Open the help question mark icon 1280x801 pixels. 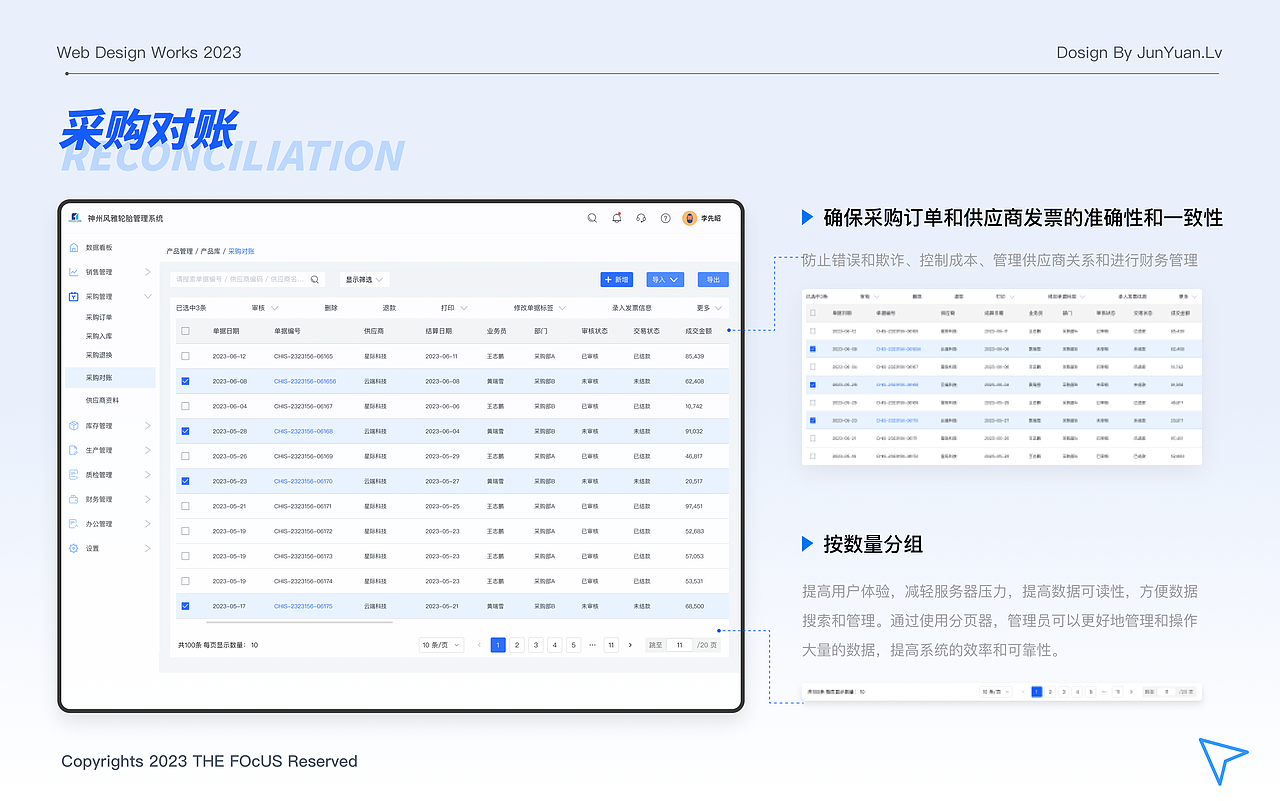[665, 218]
